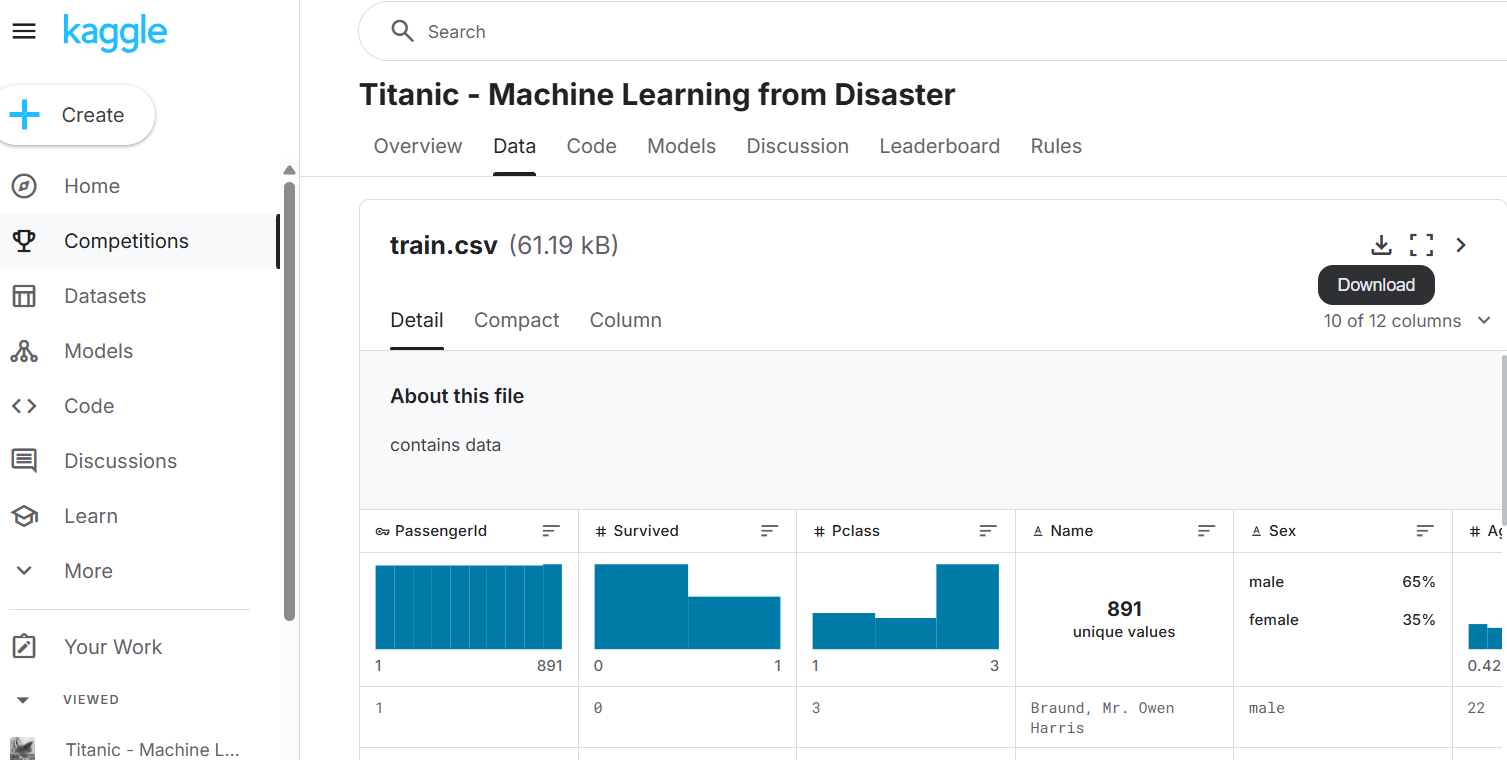Open Datasets via the table icon

[x=24, y=296]
